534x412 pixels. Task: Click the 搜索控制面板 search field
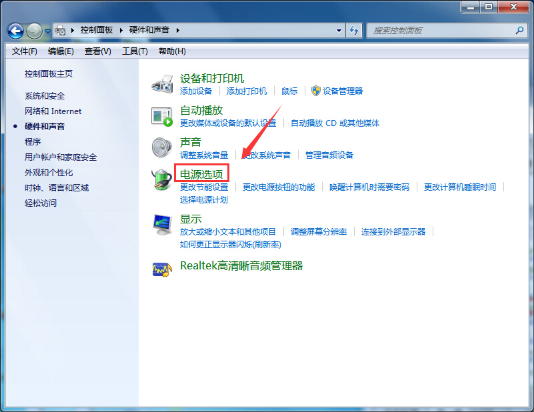(x=442, y=31)
